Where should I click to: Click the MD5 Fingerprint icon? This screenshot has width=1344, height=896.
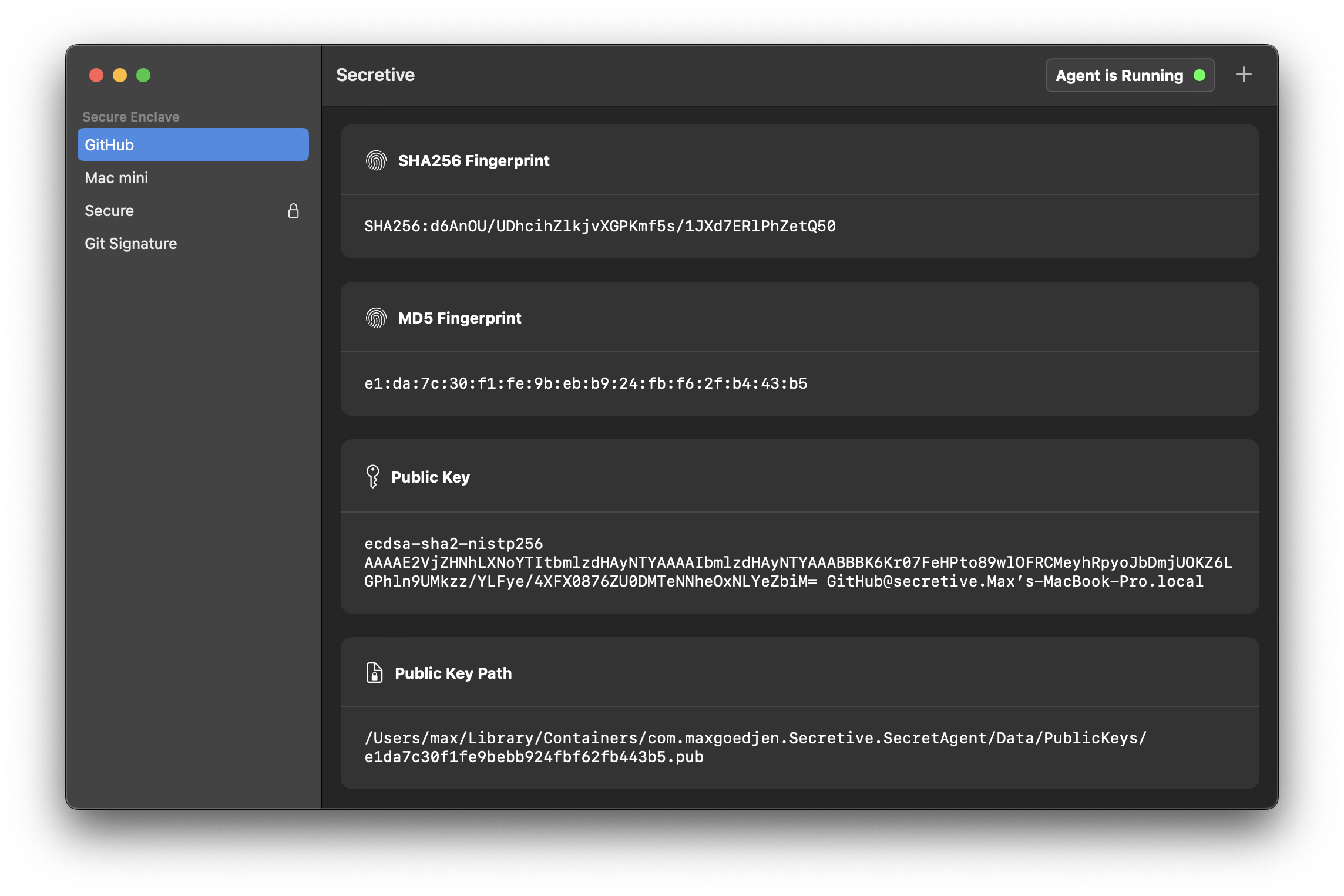pyautogui.click(x=375, y=317)
